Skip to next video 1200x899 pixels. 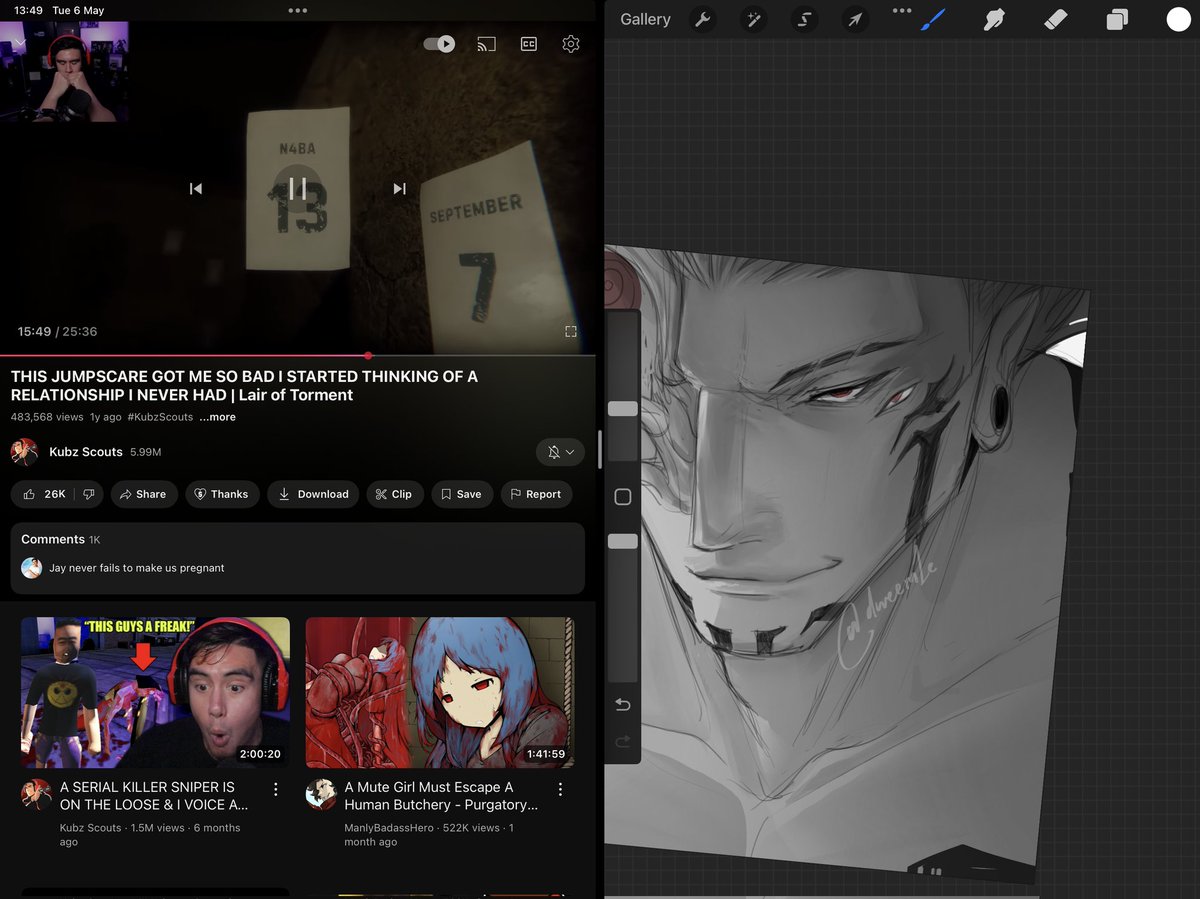click(399, 188)
